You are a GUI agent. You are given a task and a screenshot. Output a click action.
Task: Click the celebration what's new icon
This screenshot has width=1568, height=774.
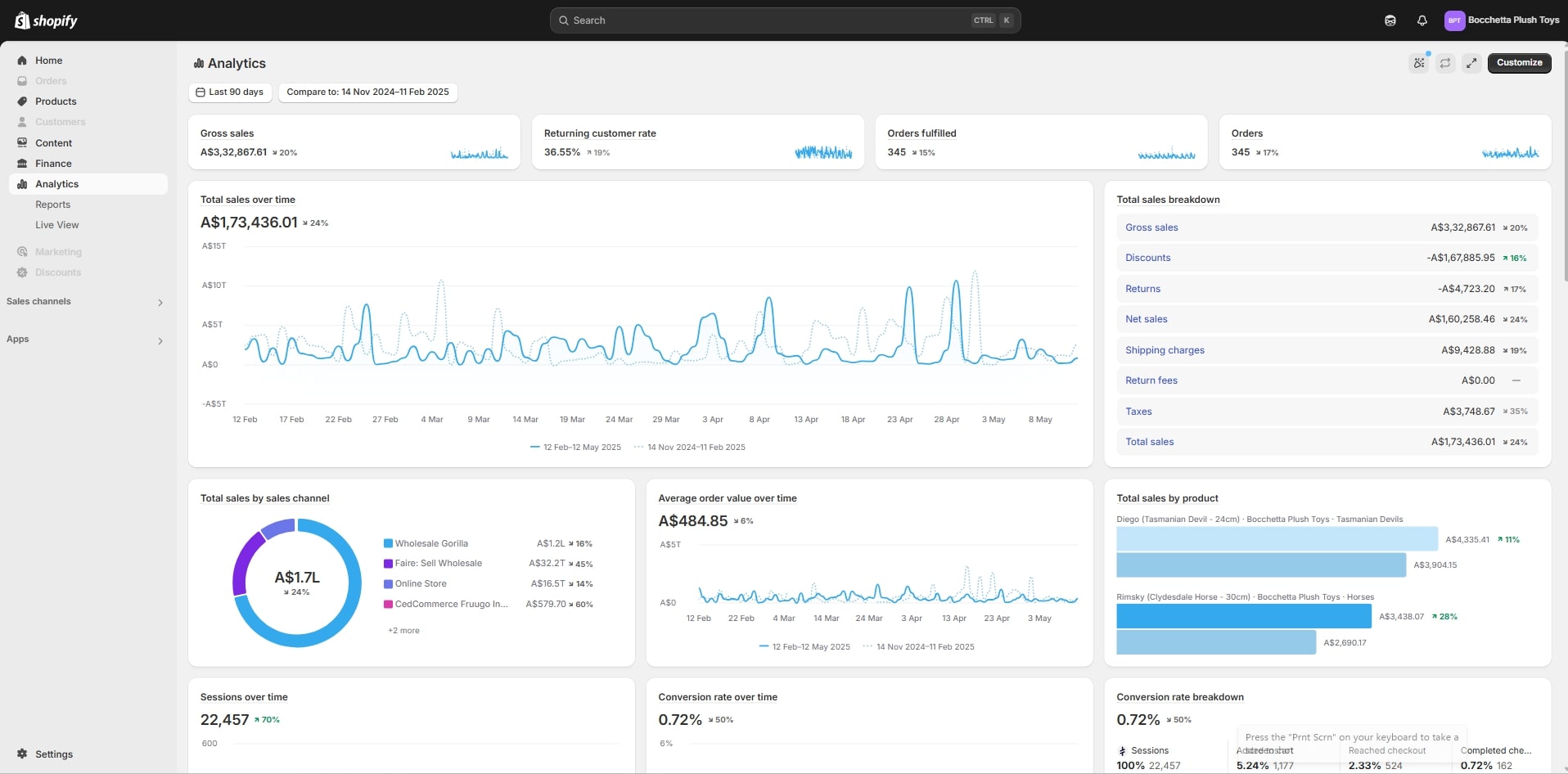1419,63
